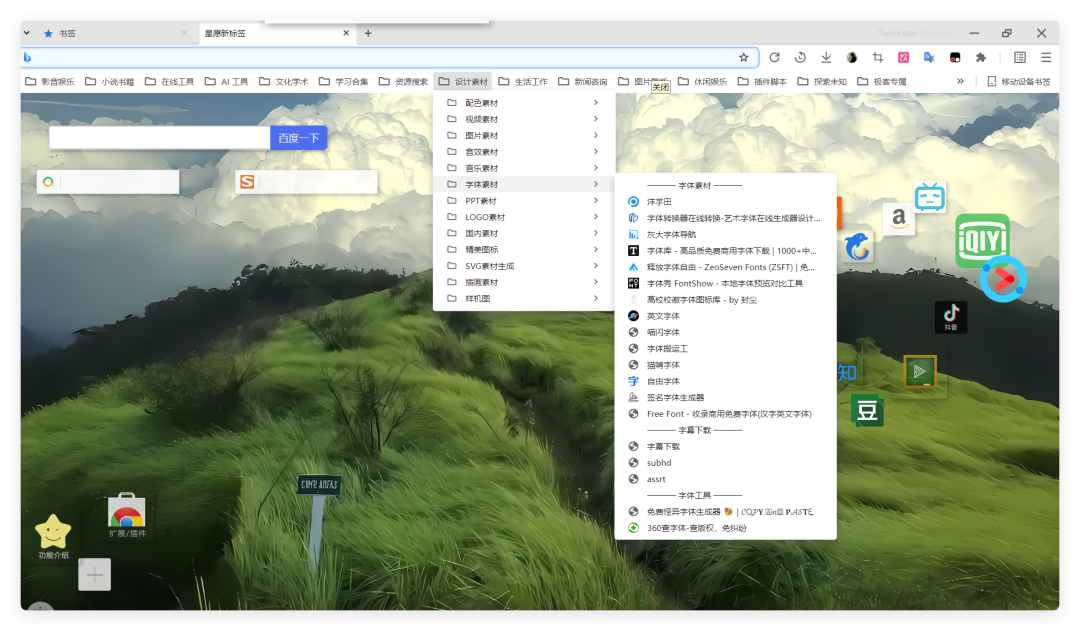Open 洋芋田 bookmark link
The width and height of the screenshot is (1080, 631).
click(x=725, y=202)
